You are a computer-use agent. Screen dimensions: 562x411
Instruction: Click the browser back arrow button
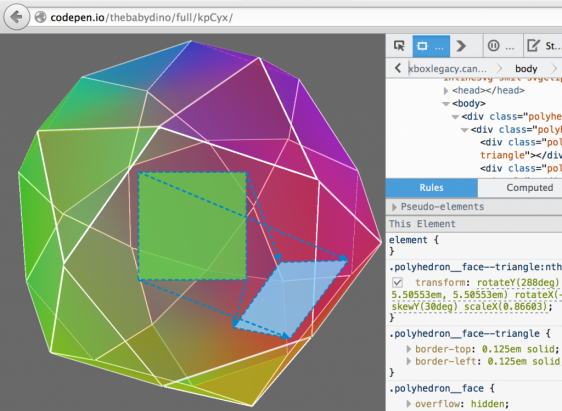click(16, 17)
